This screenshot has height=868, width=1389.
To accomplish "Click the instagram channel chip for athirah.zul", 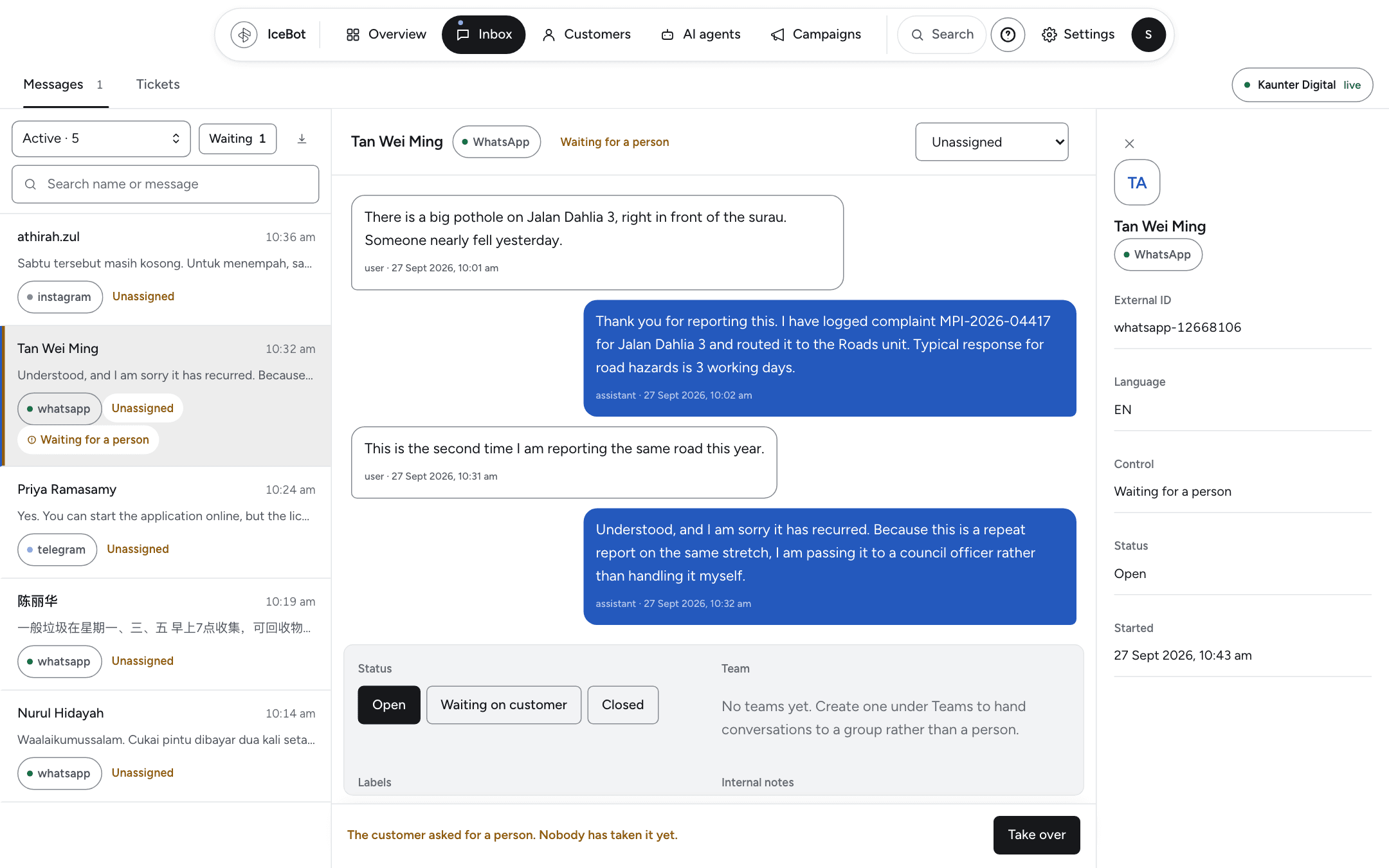I will (60, 297).
